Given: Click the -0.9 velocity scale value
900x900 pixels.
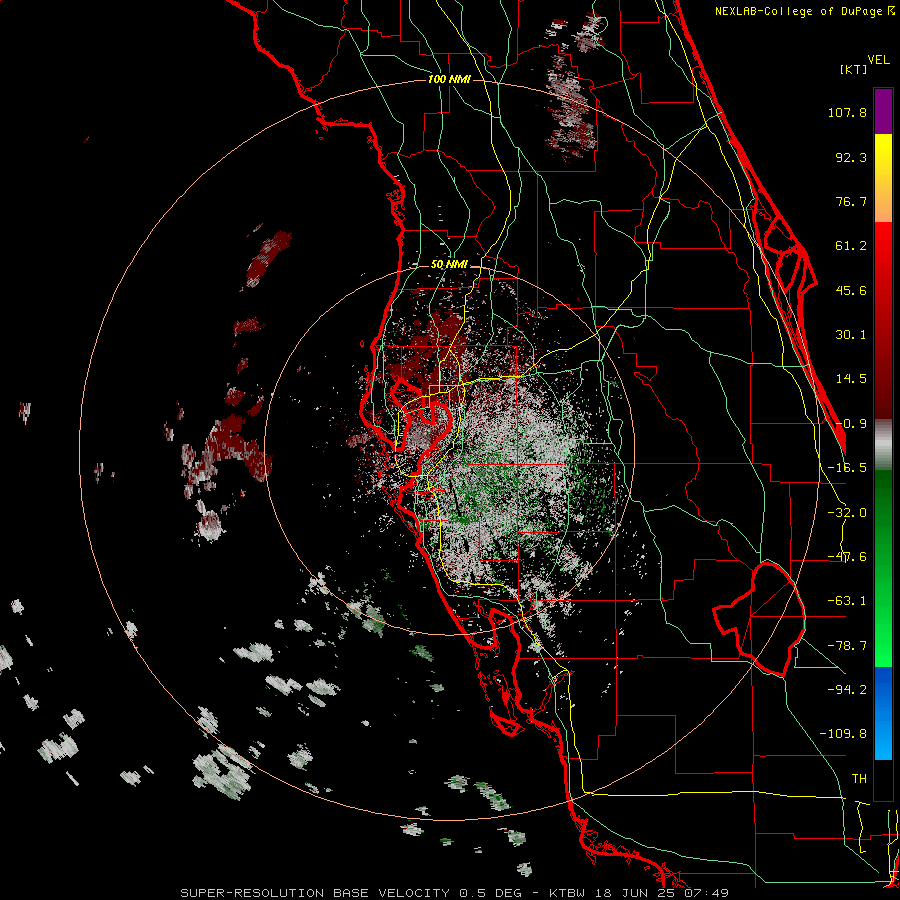Looking at the screenshot, I should click(851, 424).
